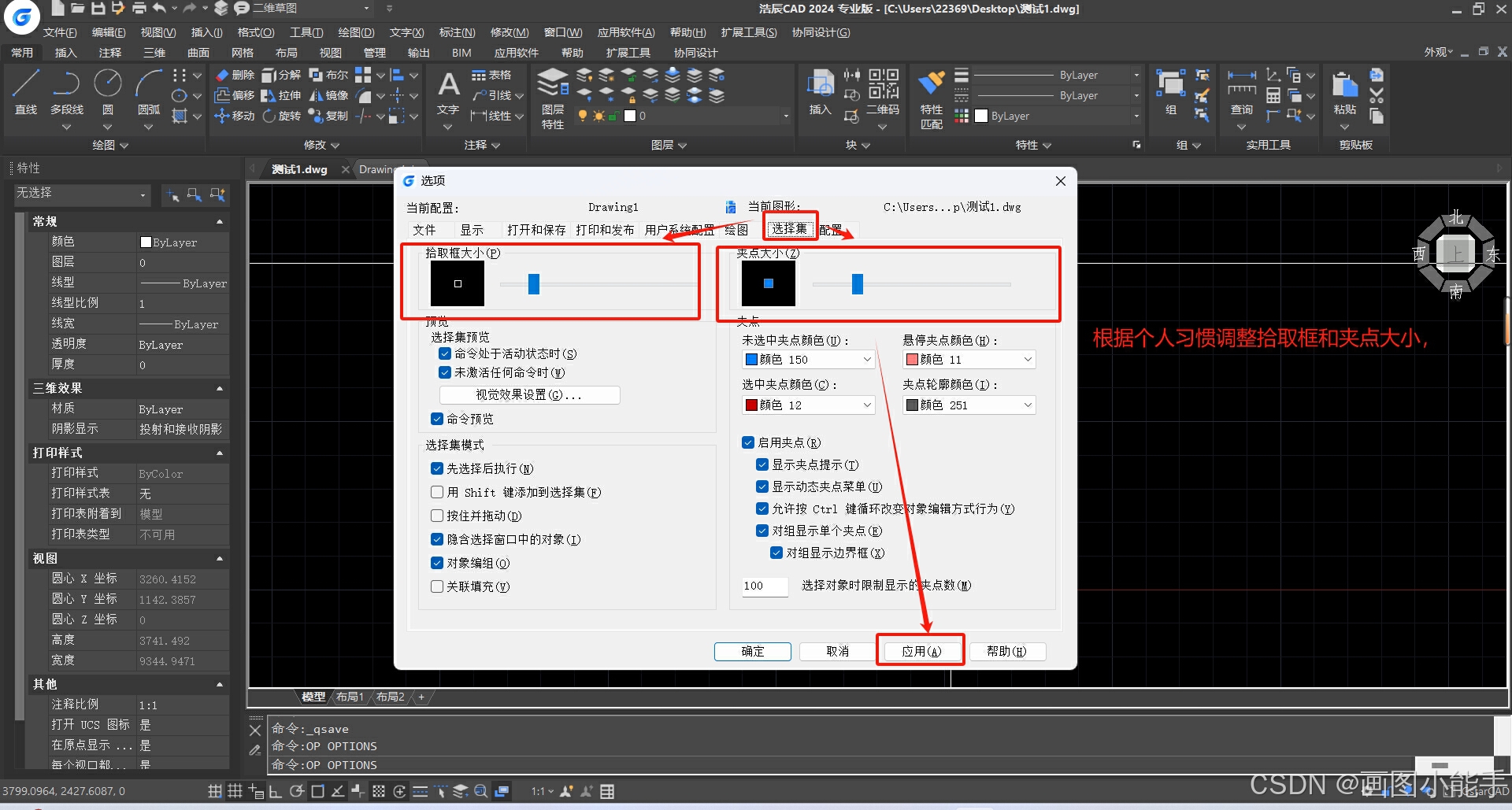Open 视觉效果设置(G)... button
Screen dimensions: 1512x810
[529, 395]
